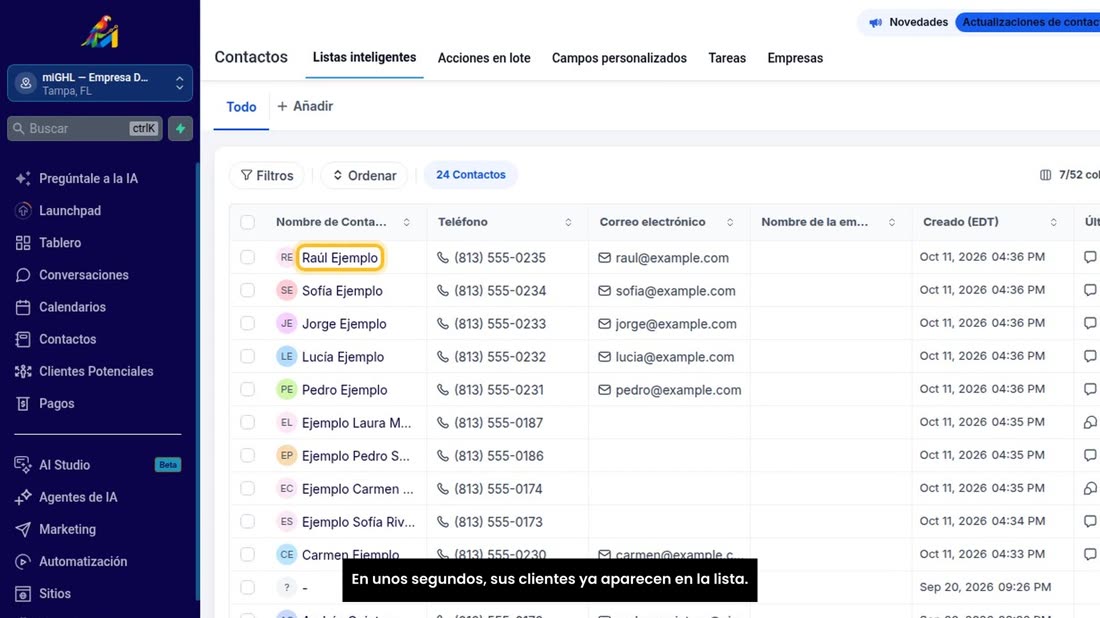Click phone icon in Raúl Ejemplo row

tap(443, 257)
